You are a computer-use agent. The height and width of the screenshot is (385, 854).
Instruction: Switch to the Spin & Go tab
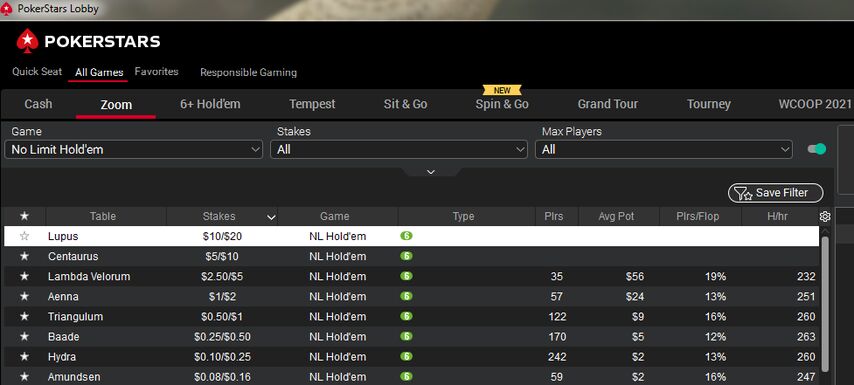tap(502, 104)
